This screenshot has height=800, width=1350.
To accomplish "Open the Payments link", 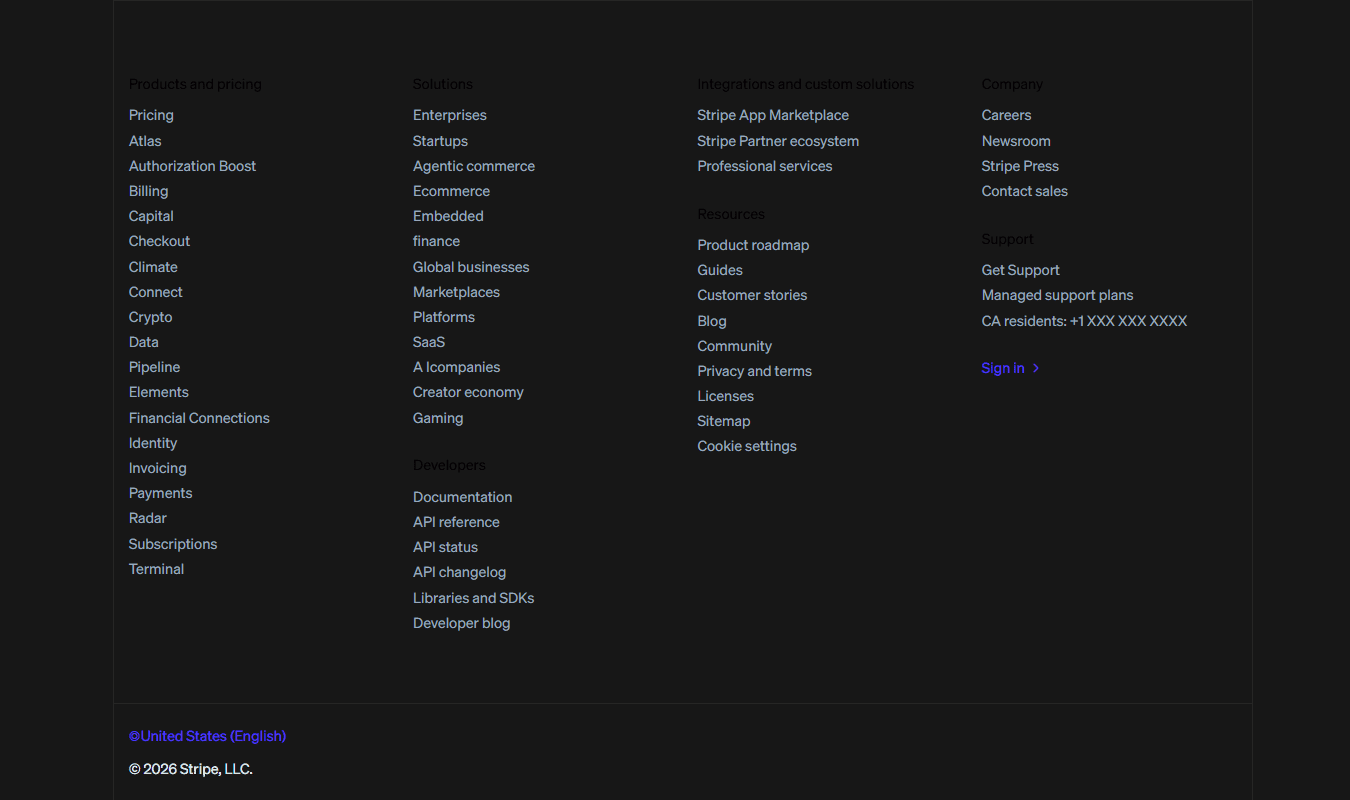I will [160, 493].
